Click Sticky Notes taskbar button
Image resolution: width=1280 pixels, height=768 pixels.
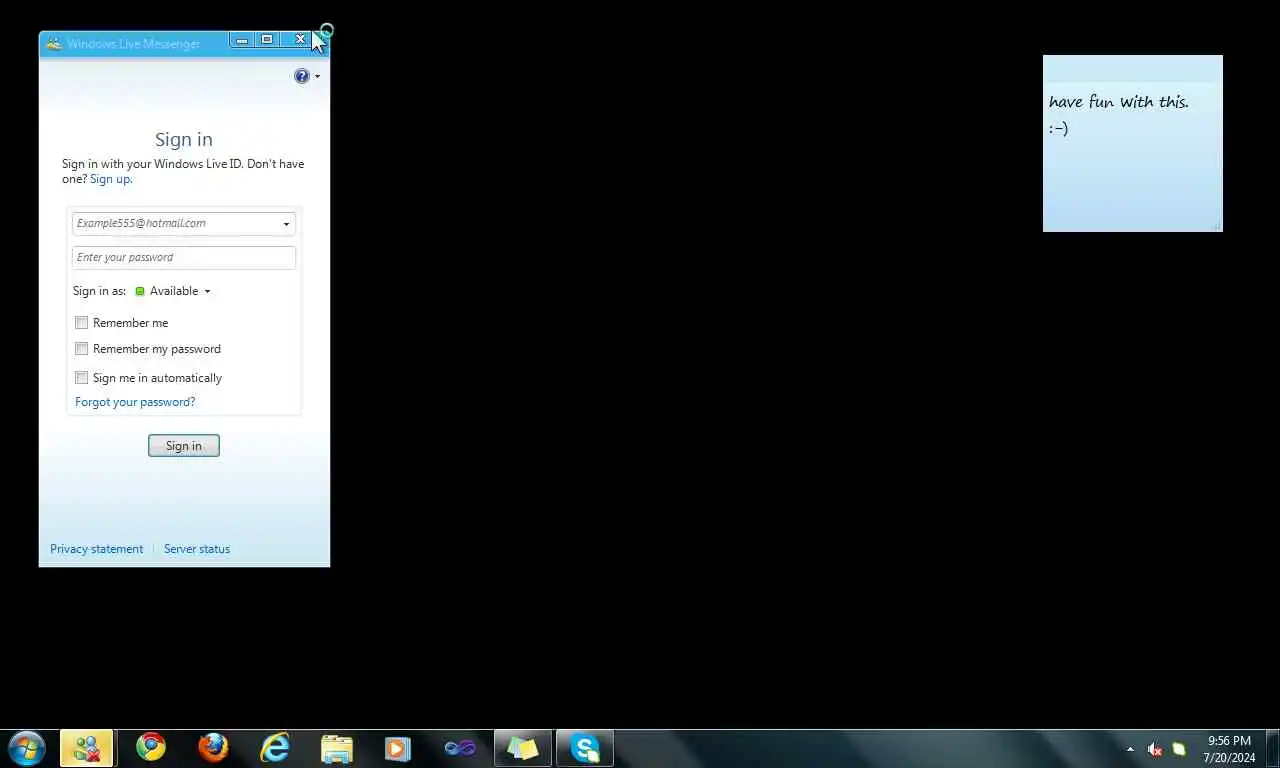tap(522, 748)
